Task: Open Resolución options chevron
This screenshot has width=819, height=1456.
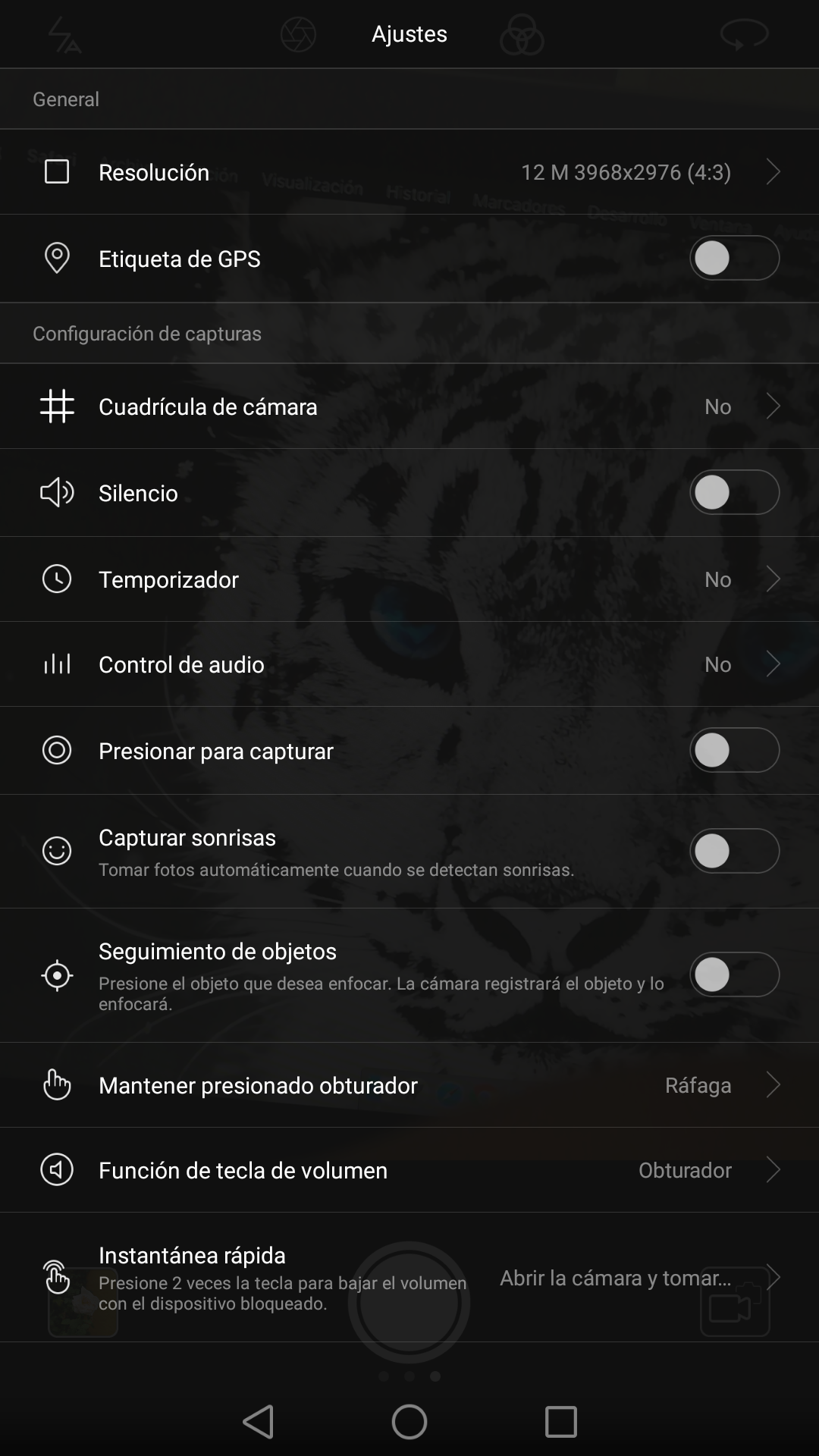Action: click(x=773, y=172)
